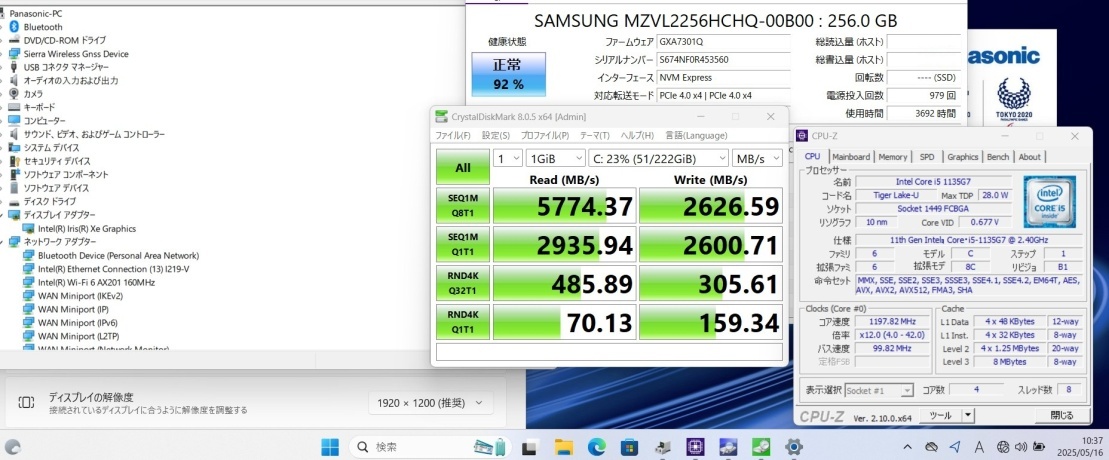1109x460 pixels.
Task: Click the カメラ webcam icon
Action: 14,94
